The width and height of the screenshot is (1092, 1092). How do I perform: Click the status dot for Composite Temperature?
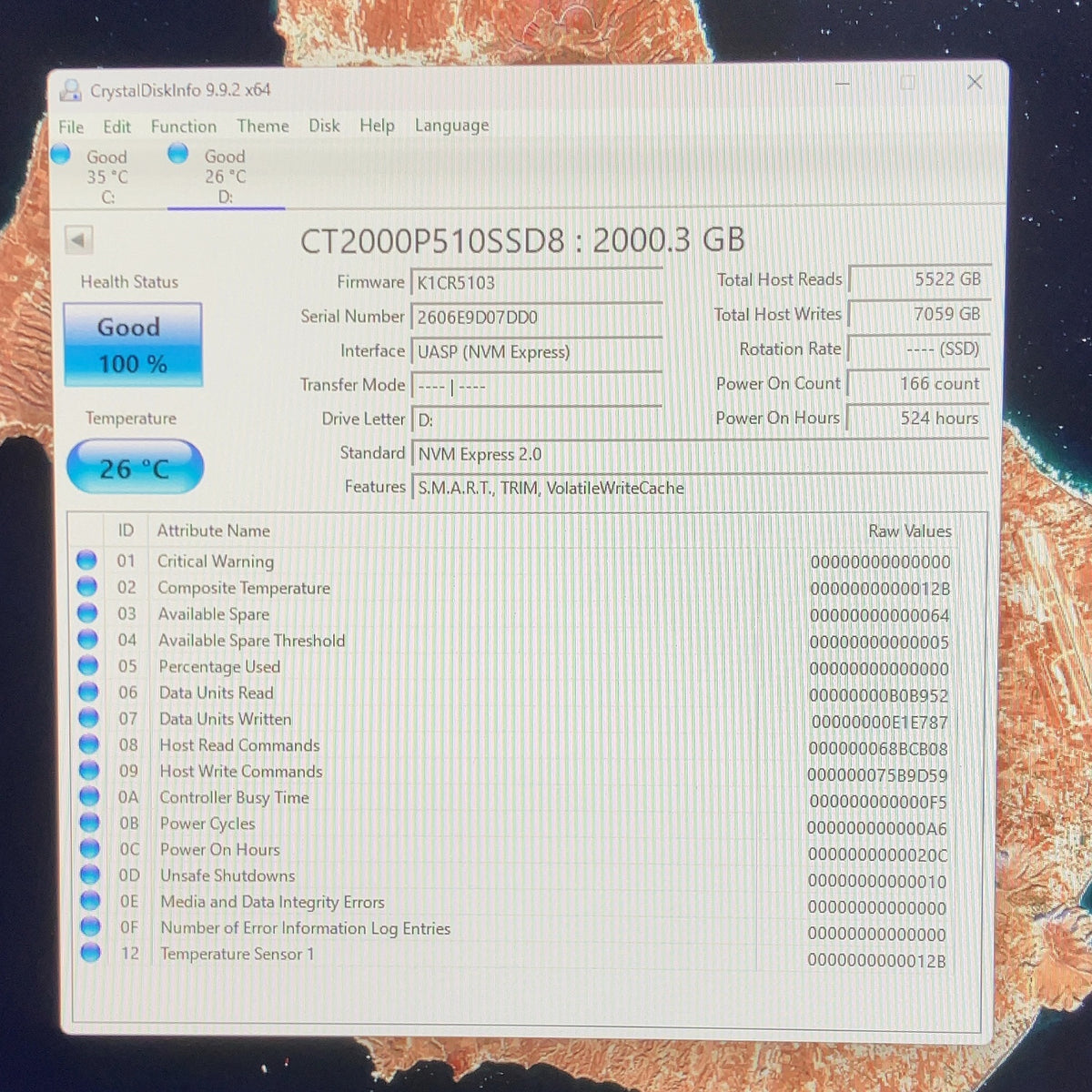click(x=86, y=586)
